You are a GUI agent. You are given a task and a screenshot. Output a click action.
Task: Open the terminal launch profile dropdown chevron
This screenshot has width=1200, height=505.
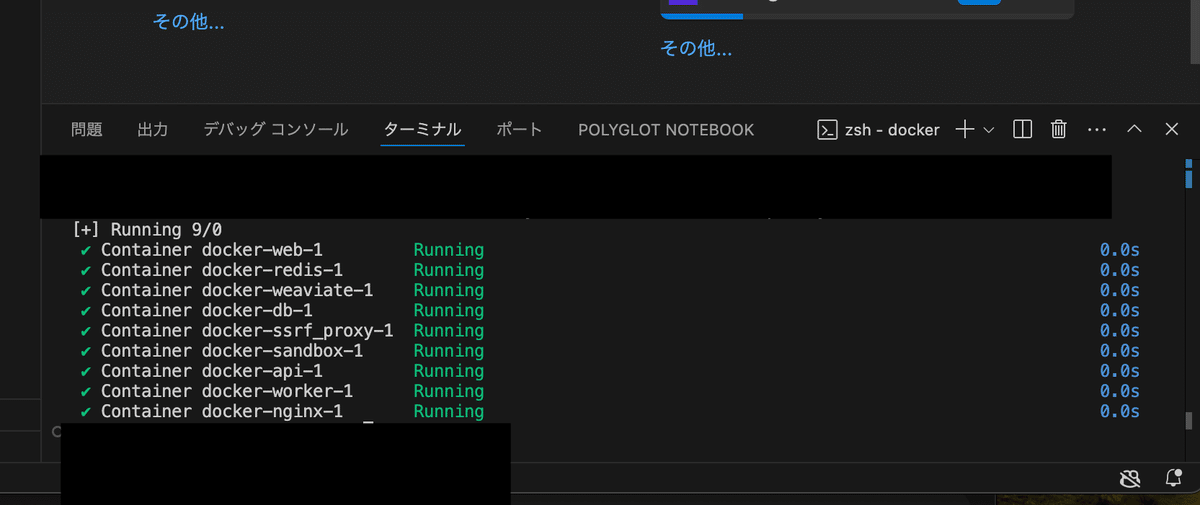[x=989, y=130]
